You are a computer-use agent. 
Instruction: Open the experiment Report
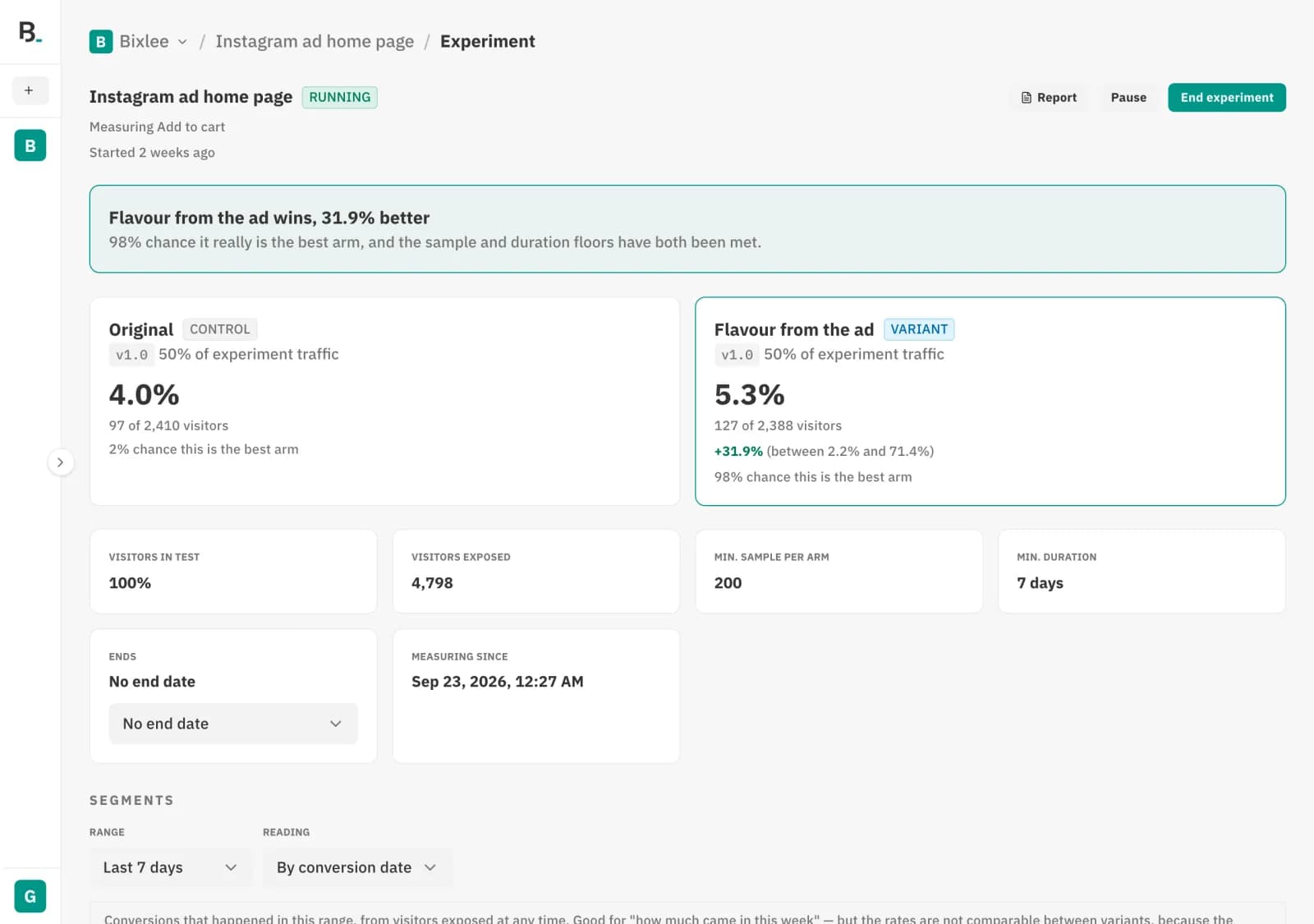tap(1049, 98)
